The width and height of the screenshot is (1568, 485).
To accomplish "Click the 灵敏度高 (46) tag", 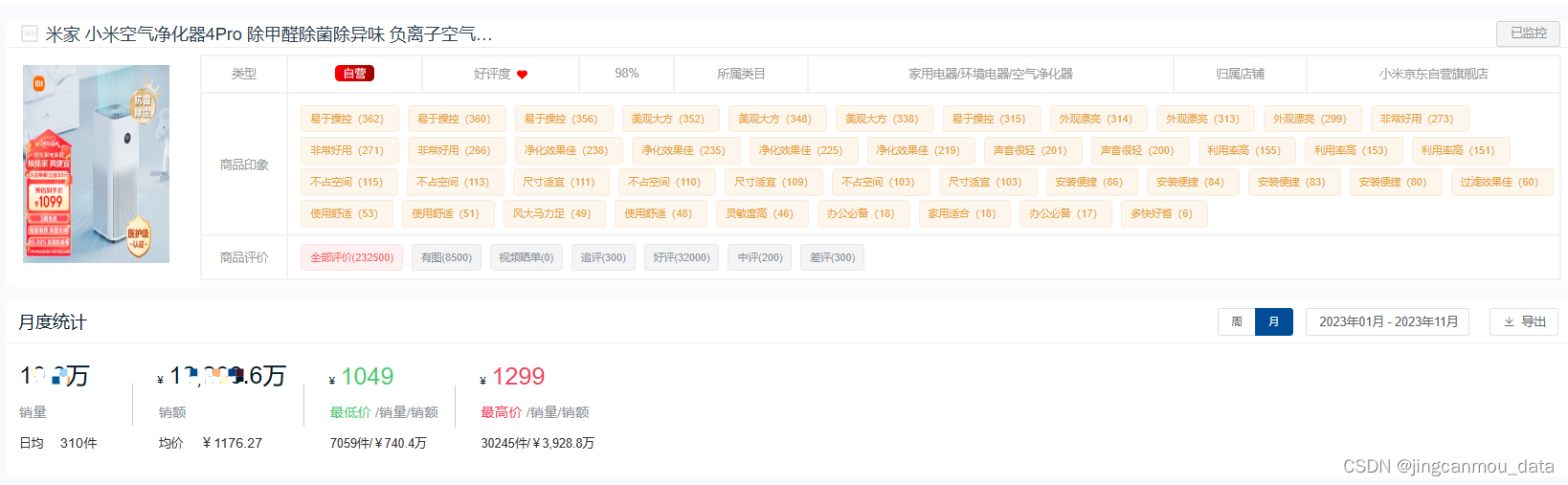I will tap(762, 213).
